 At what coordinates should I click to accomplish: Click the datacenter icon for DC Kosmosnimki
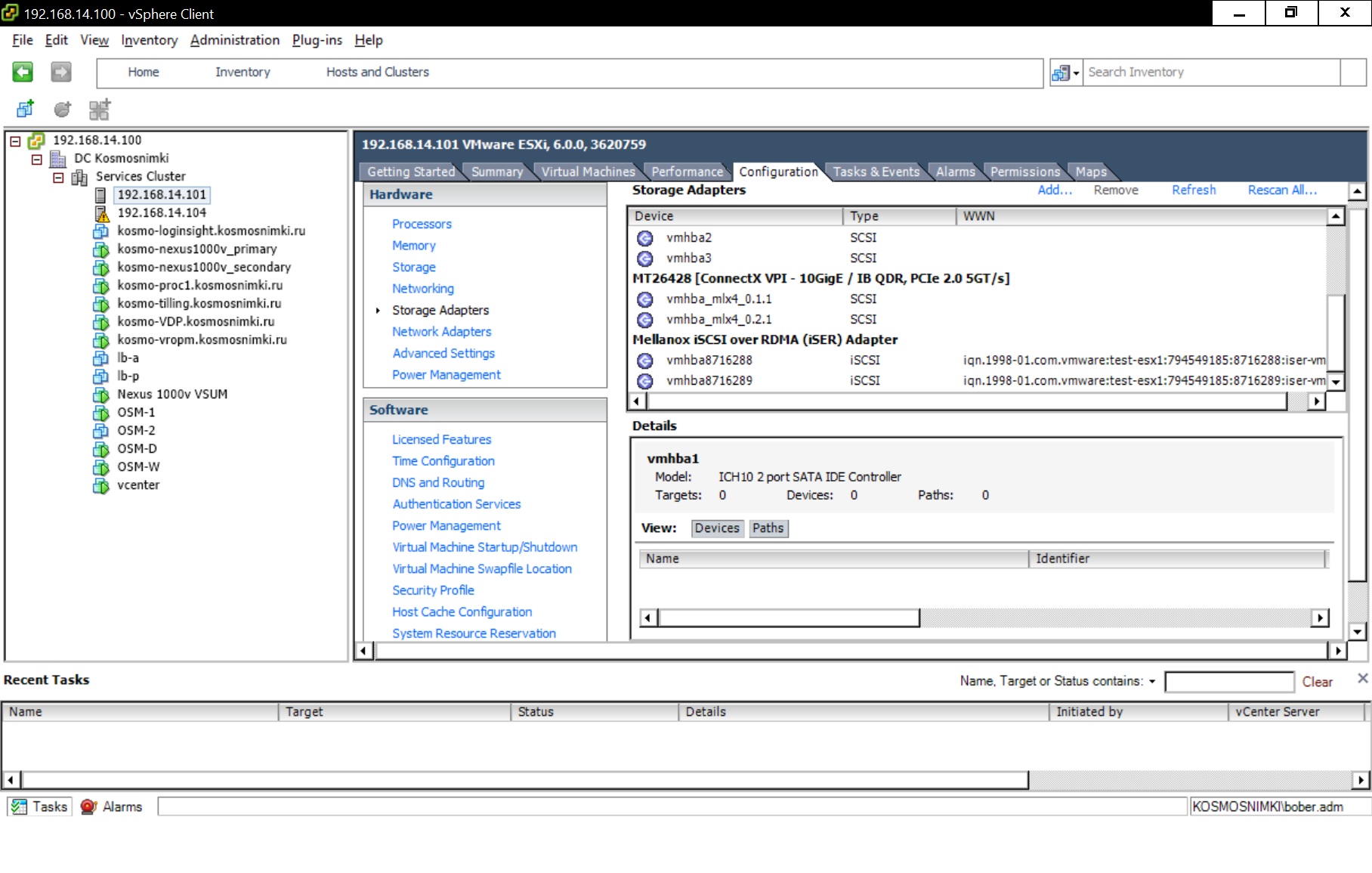(x=57, y=159)
